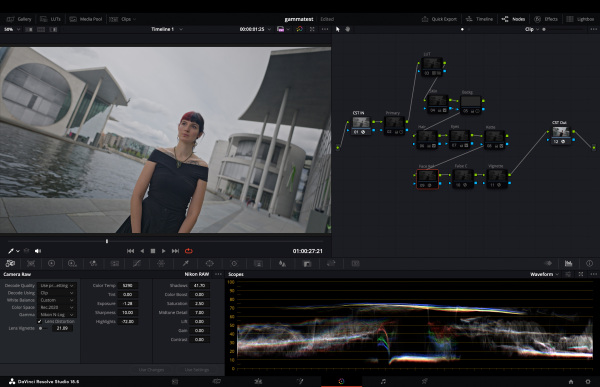Toggle the Nodes panel button

(x=514, y=19)
